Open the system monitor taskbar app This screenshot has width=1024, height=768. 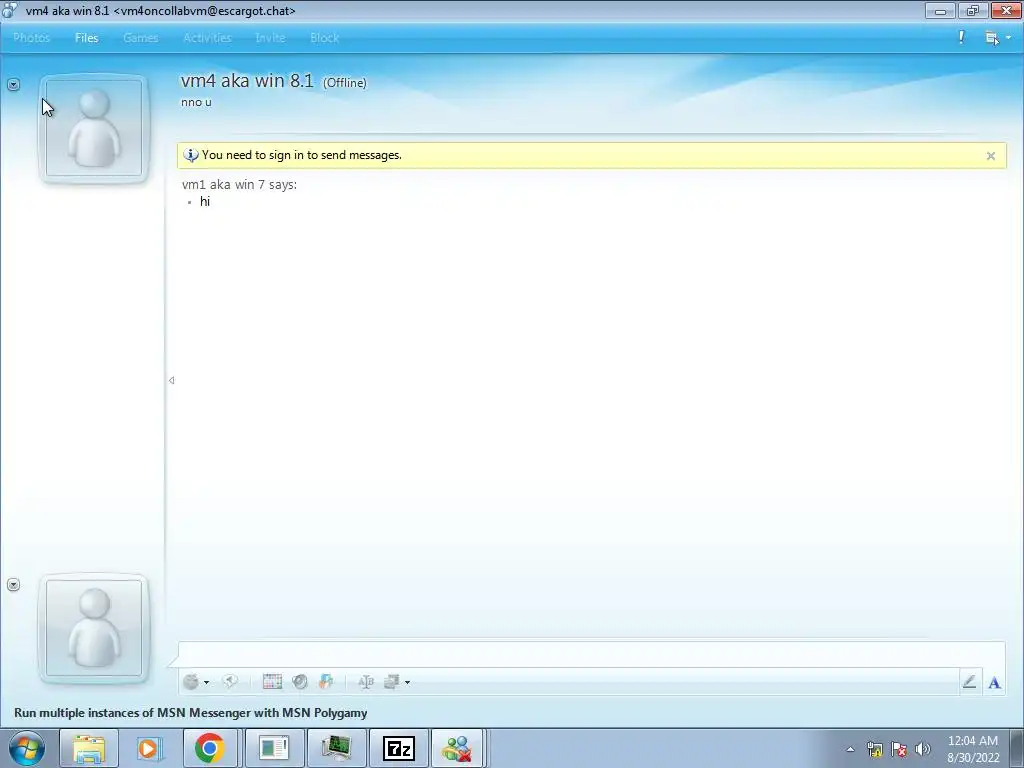(336, 748)
